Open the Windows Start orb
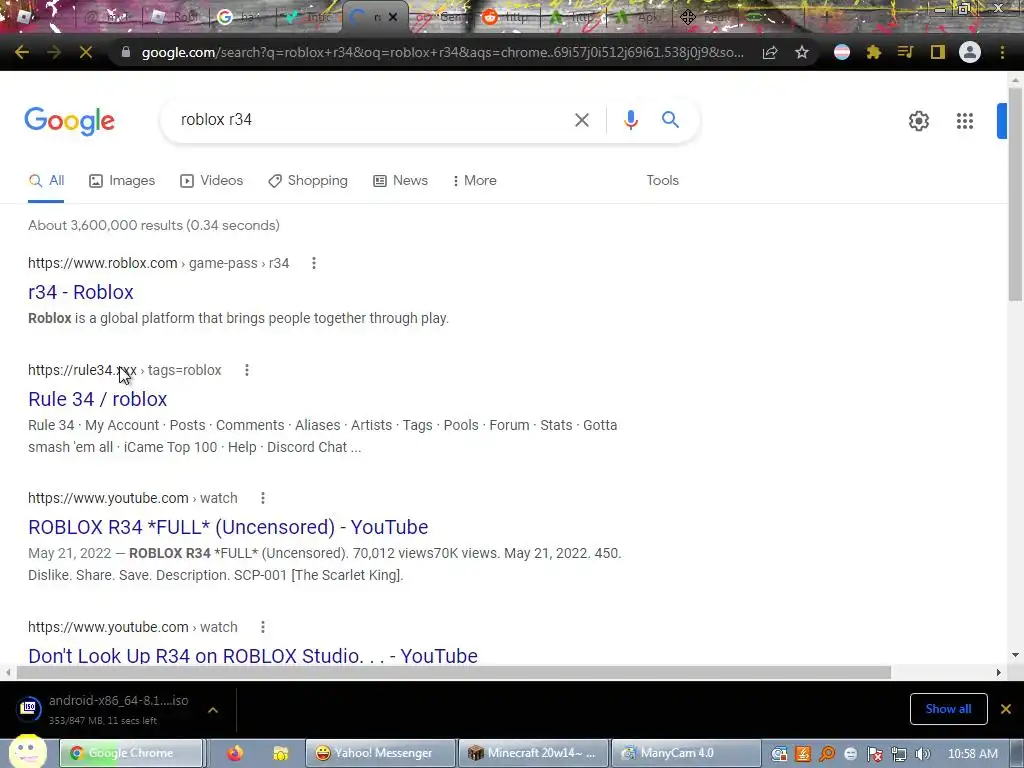Screen dimensions: 1024x768 point(27,752)
